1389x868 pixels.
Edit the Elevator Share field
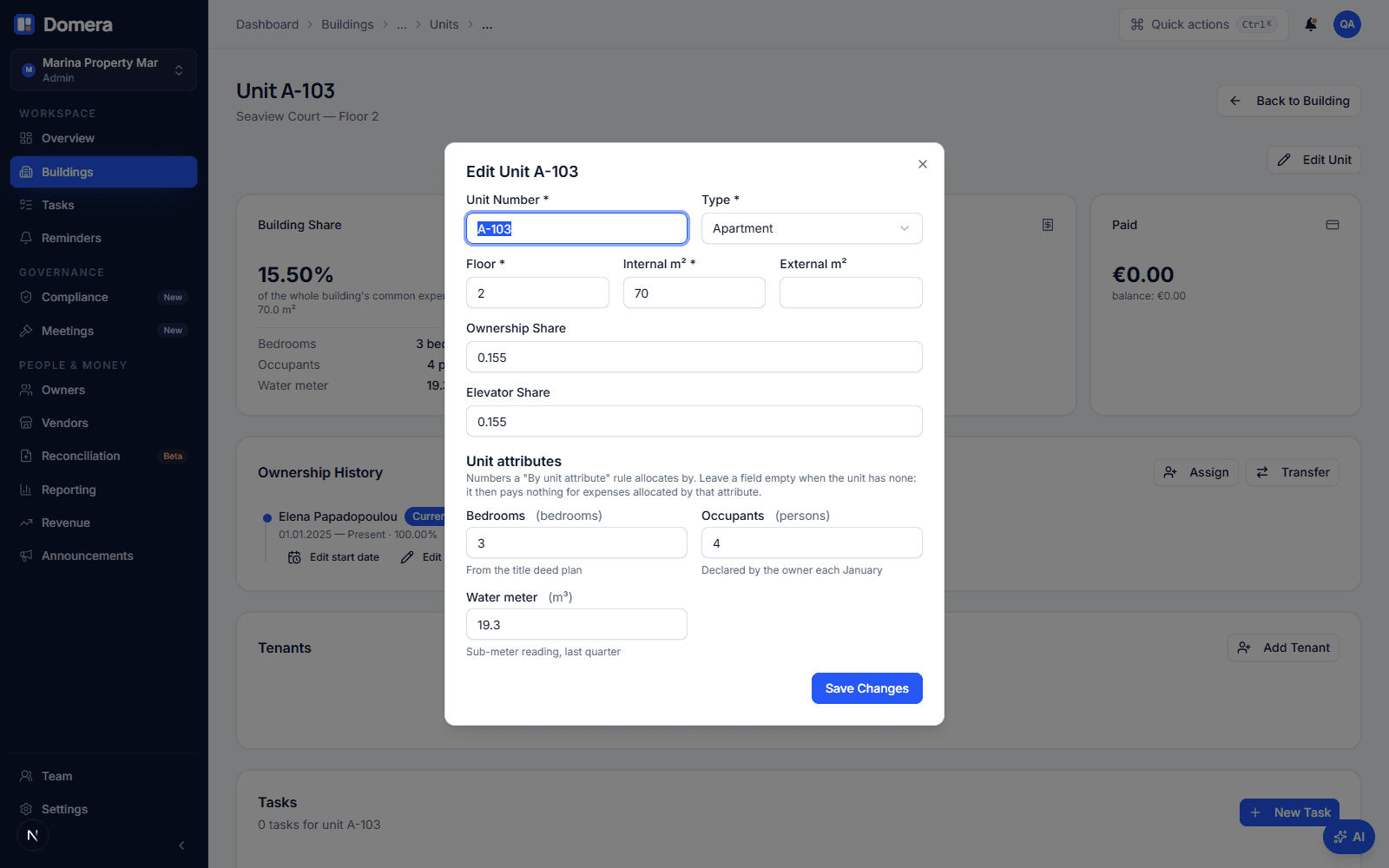pyautogui.click(x=694, y=421)
